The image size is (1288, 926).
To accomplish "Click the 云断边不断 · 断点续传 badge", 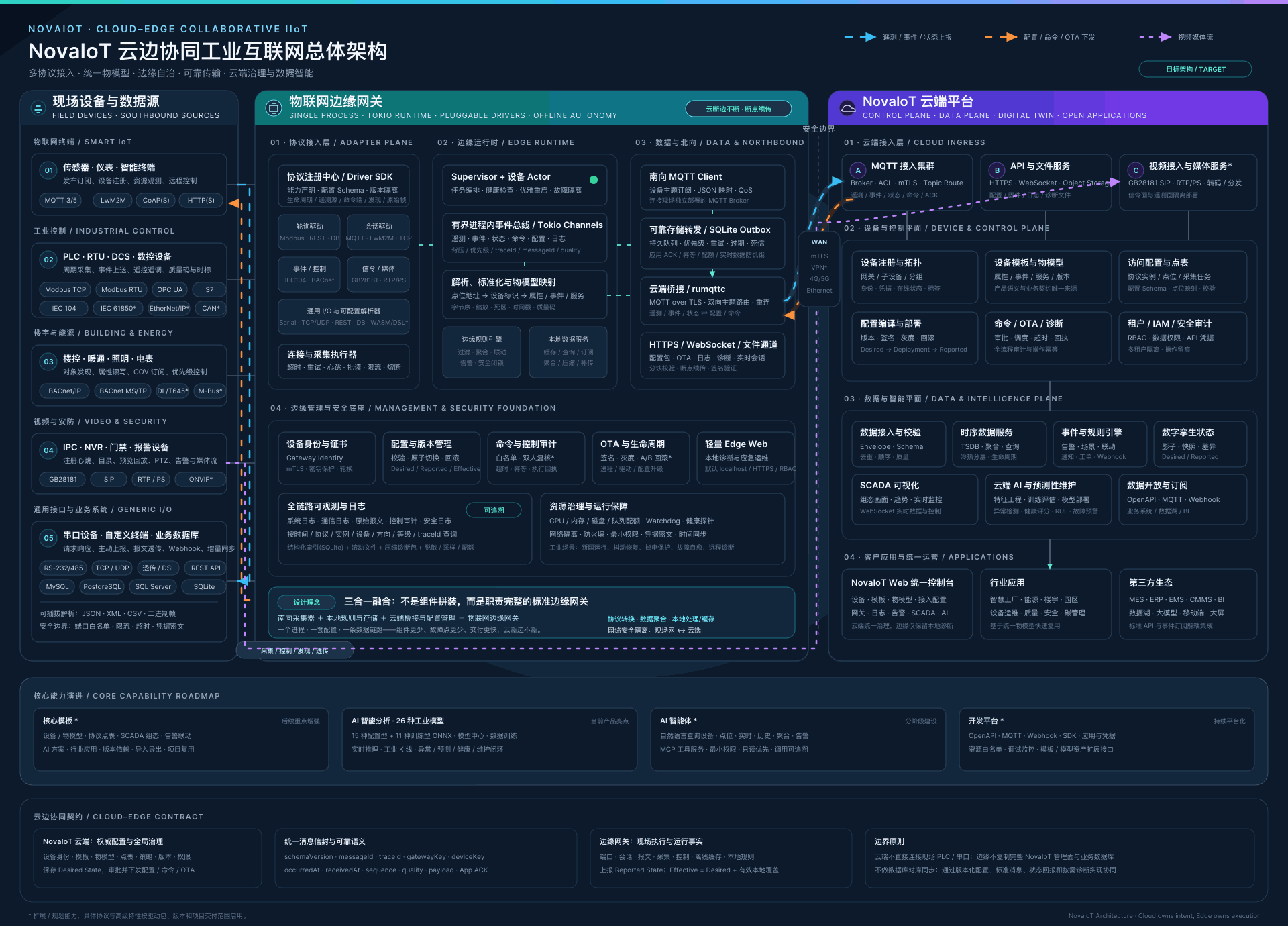I will pos(739,109).
